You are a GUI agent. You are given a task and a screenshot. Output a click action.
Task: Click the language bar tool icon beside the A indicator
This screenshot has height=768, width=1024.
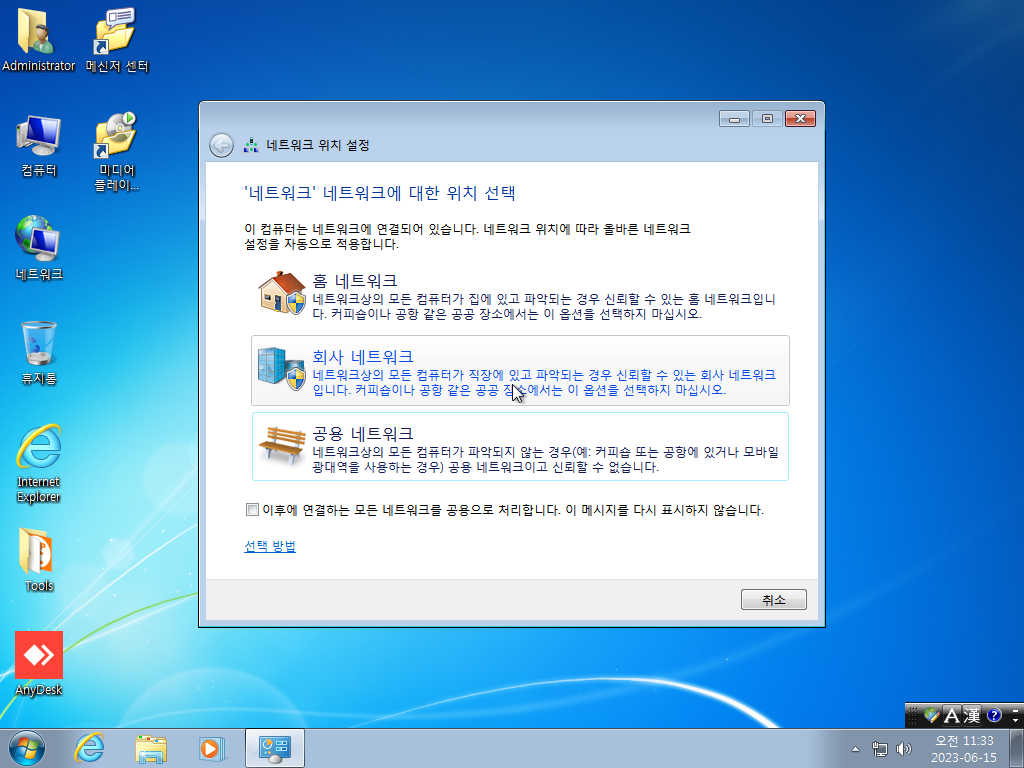932,716
